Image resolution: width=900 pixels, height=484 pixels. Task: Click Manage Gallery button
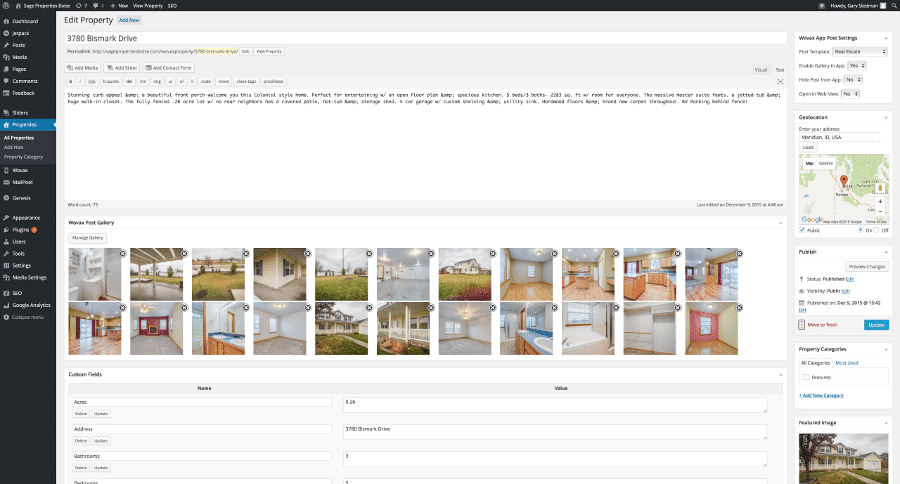coord(87,238)
